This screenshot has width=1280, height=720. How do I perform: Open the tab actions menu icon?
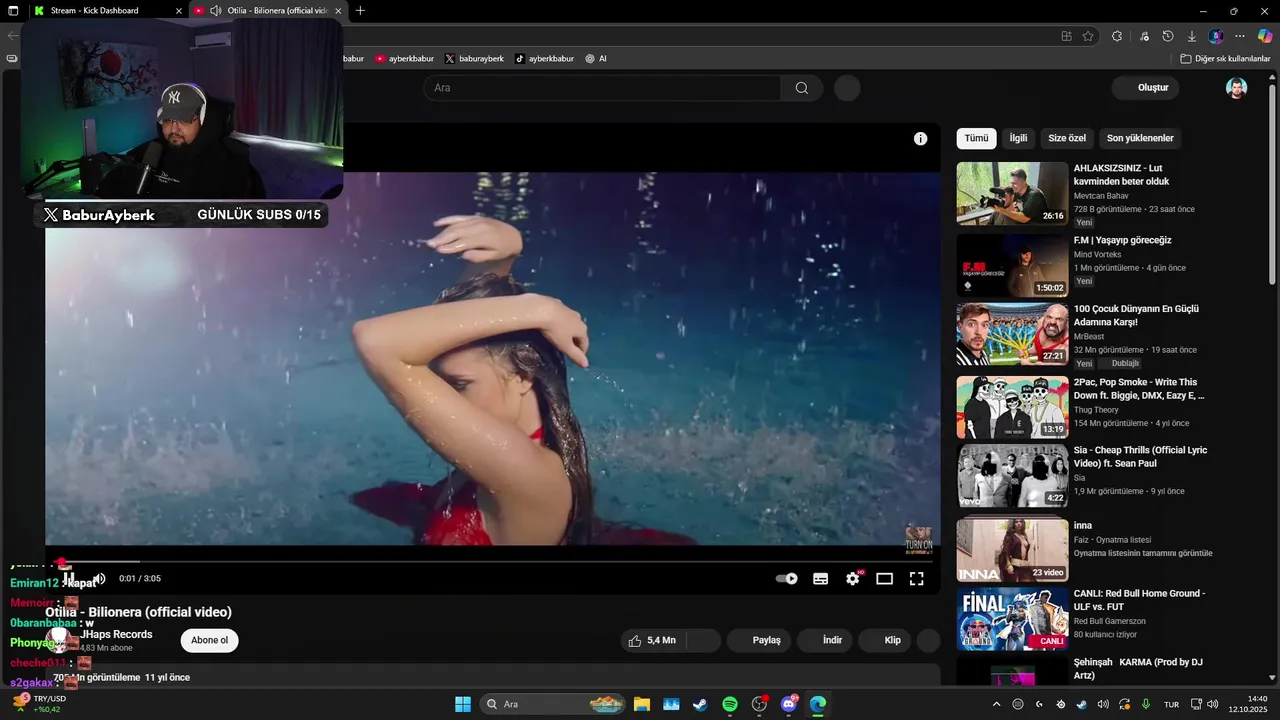tap(13, 11)
